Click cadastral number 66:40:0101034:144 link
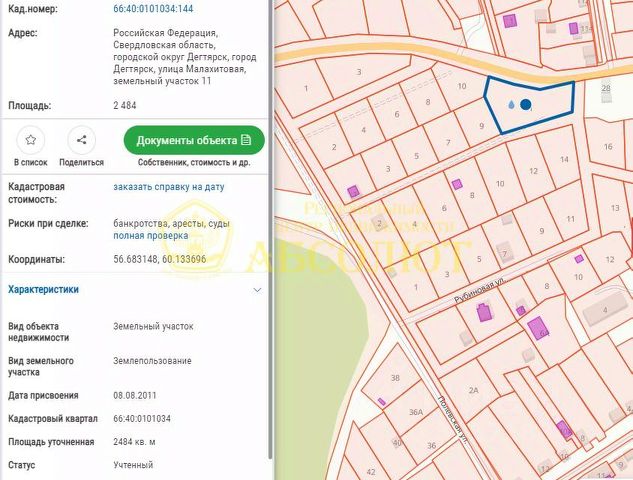 tap(153, 8)
